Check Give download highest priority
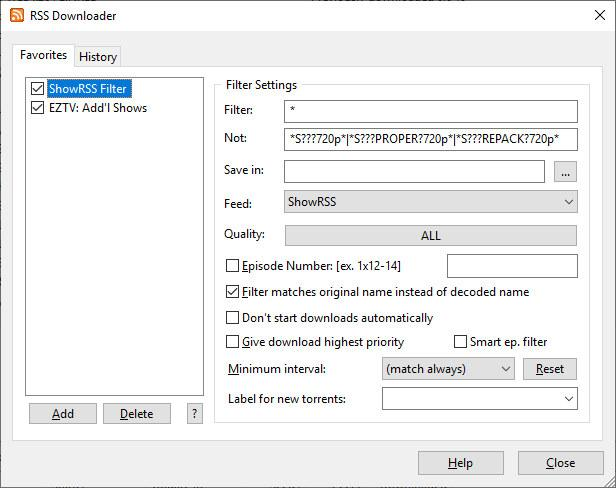616x488 pixels. coord(232,341)
